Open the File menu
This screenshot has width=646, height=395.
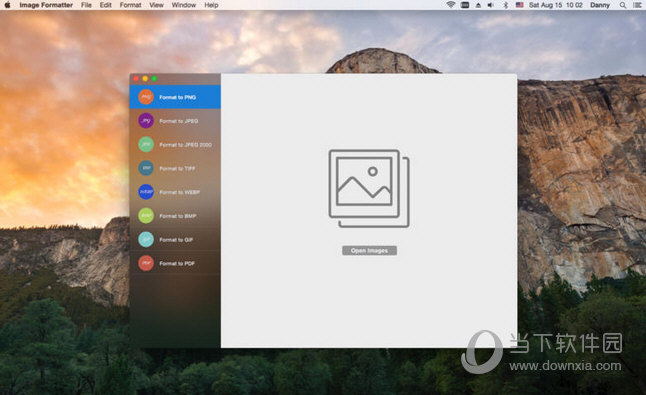[x=86, y=5]
